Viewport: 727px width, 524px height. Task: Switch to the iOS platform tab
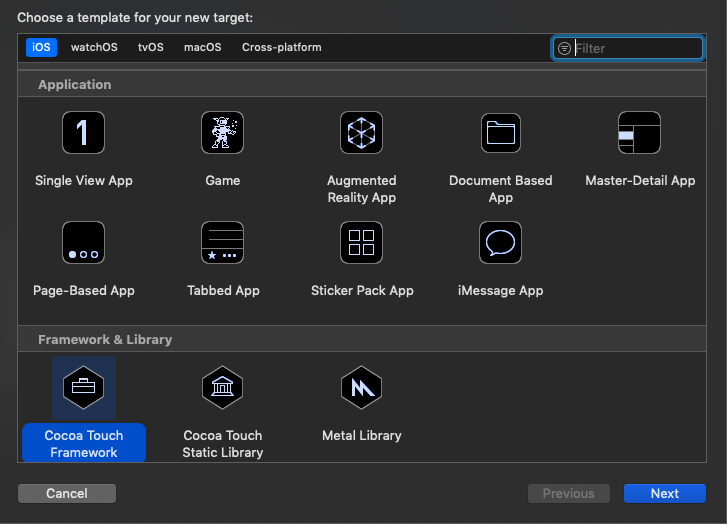point(41,47)
